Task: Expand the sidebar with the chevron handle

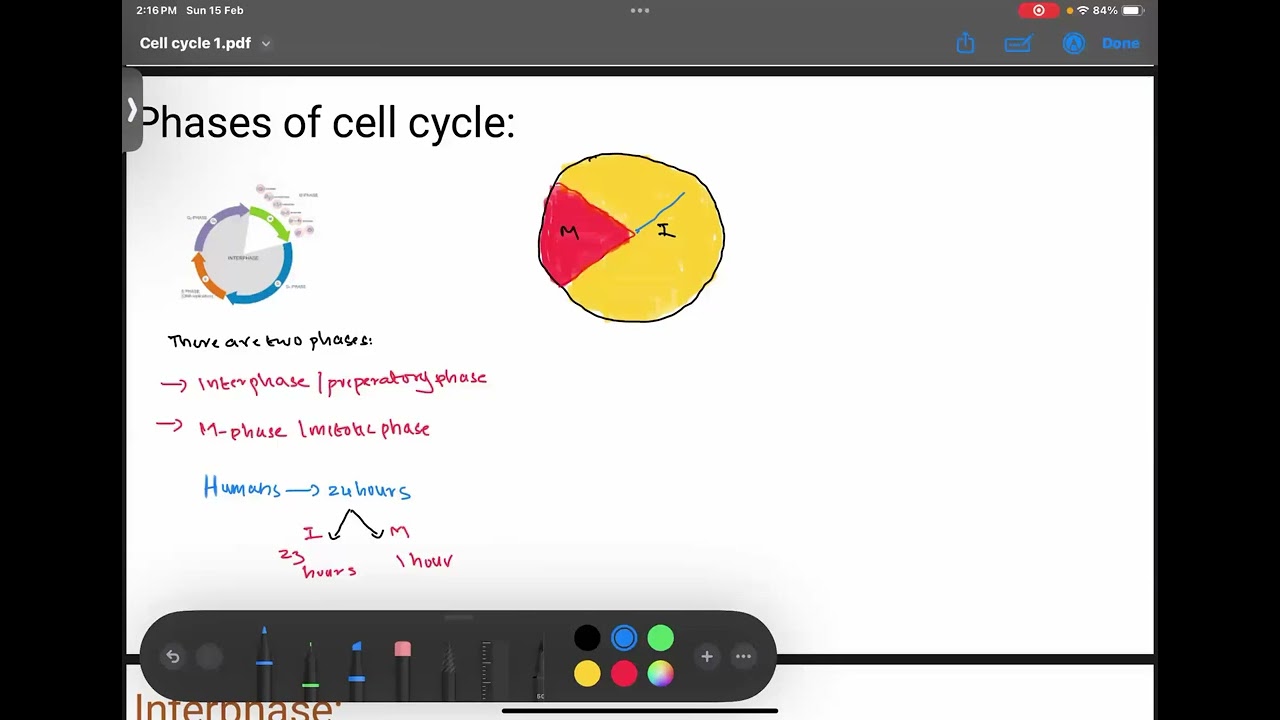Action: (x=132, y=110)
